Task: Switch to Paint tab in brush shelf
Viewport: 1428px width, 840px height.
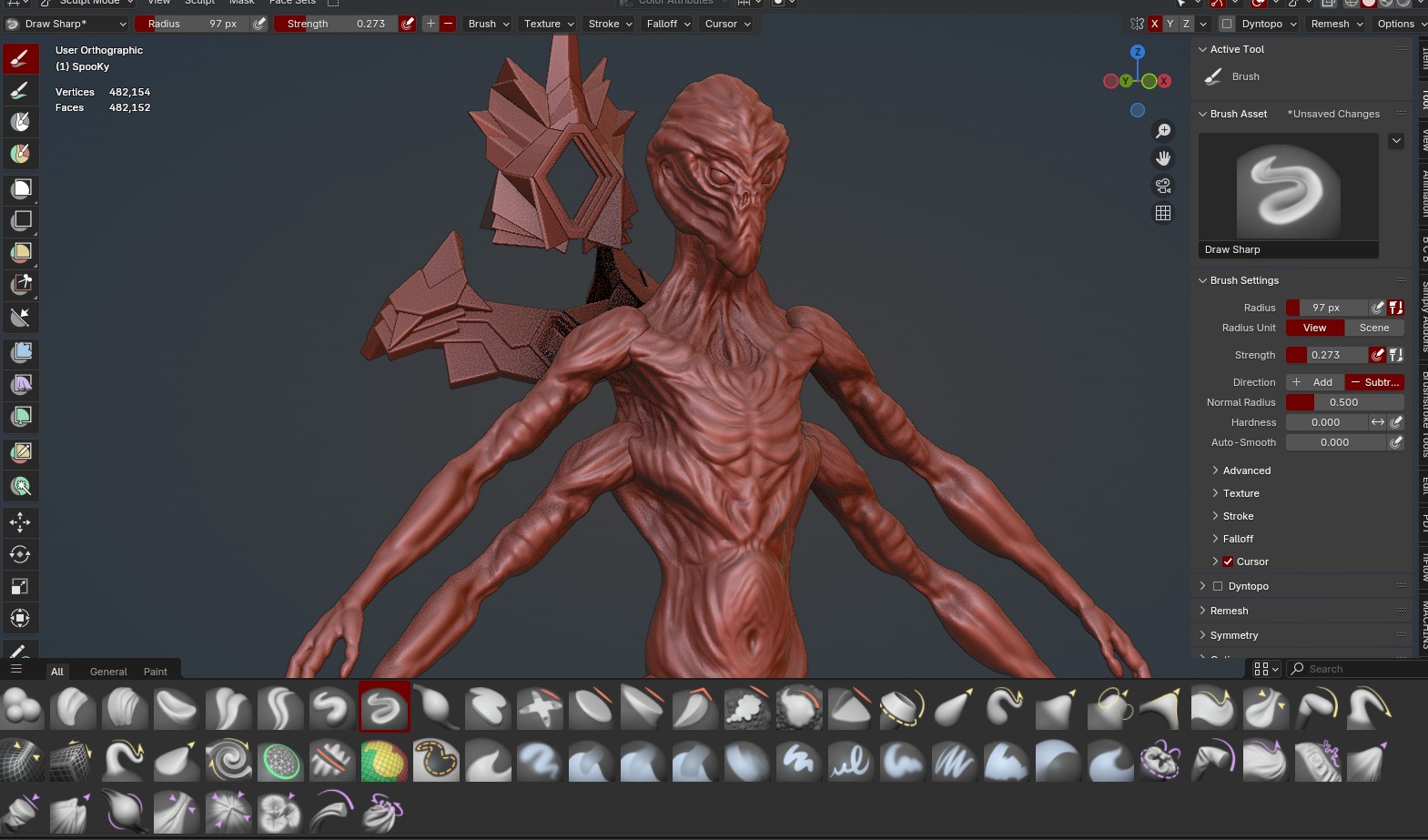Action: [156, 672]
